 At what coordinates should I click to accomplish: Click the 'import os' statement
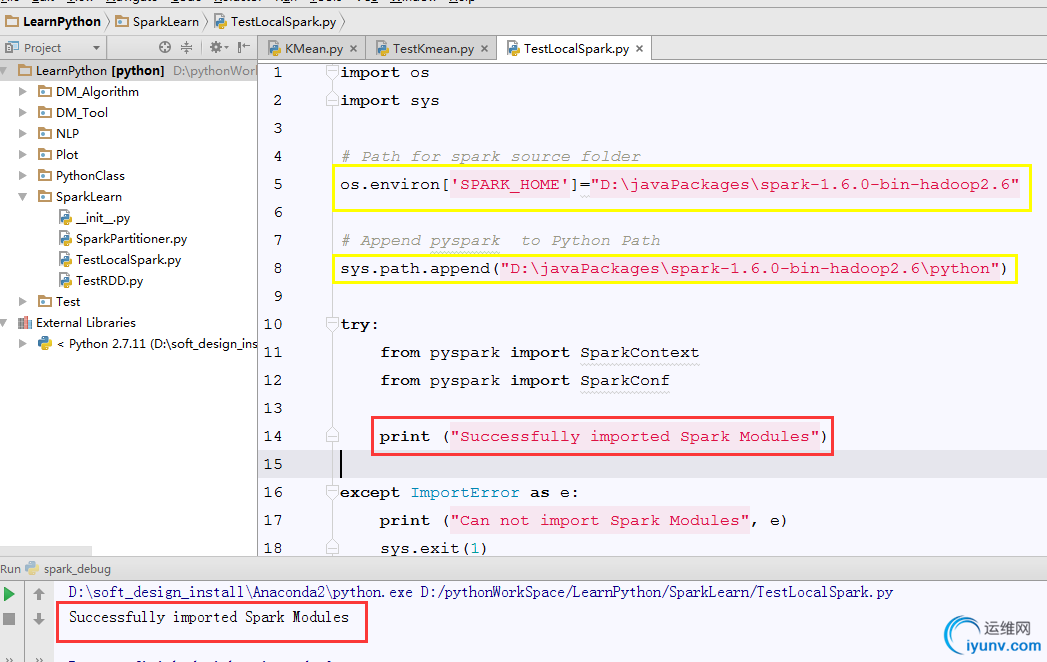(385, 72)
